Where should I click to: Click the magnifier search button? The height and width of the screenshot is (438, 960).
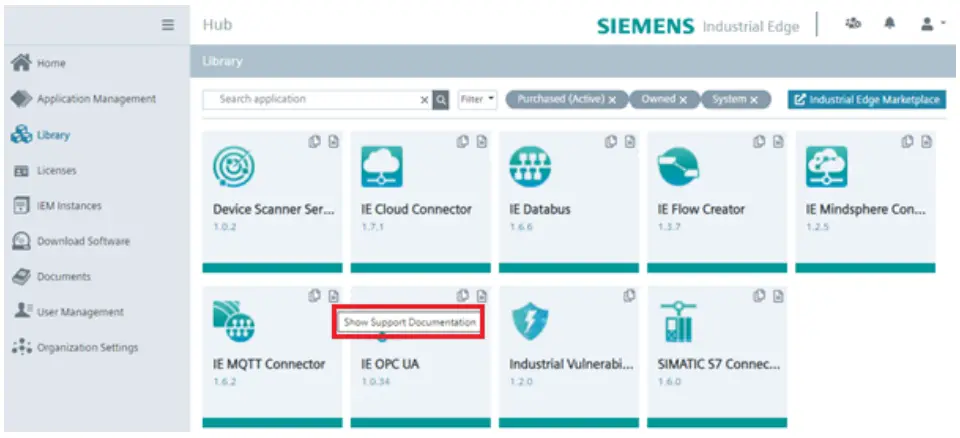[441, 100]
